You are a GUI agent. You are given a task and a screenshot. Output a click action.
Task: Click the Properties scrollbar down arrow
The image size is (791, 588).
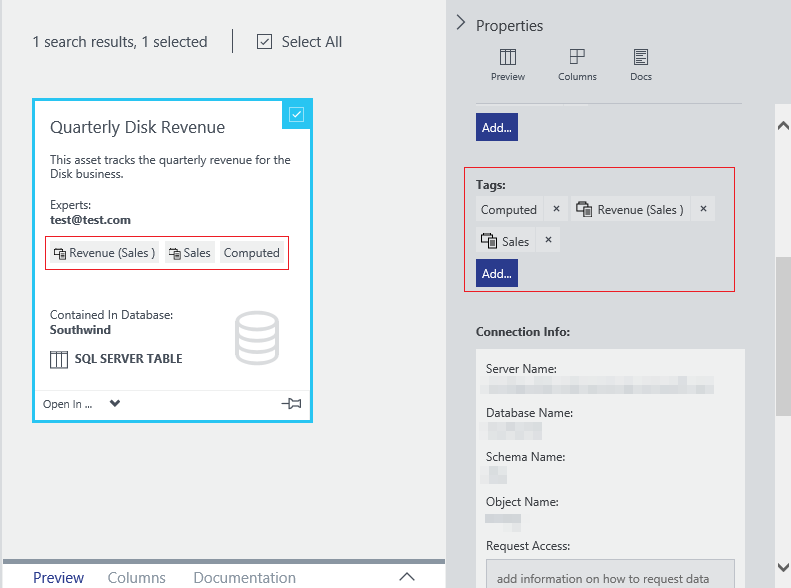click(783, 567)
